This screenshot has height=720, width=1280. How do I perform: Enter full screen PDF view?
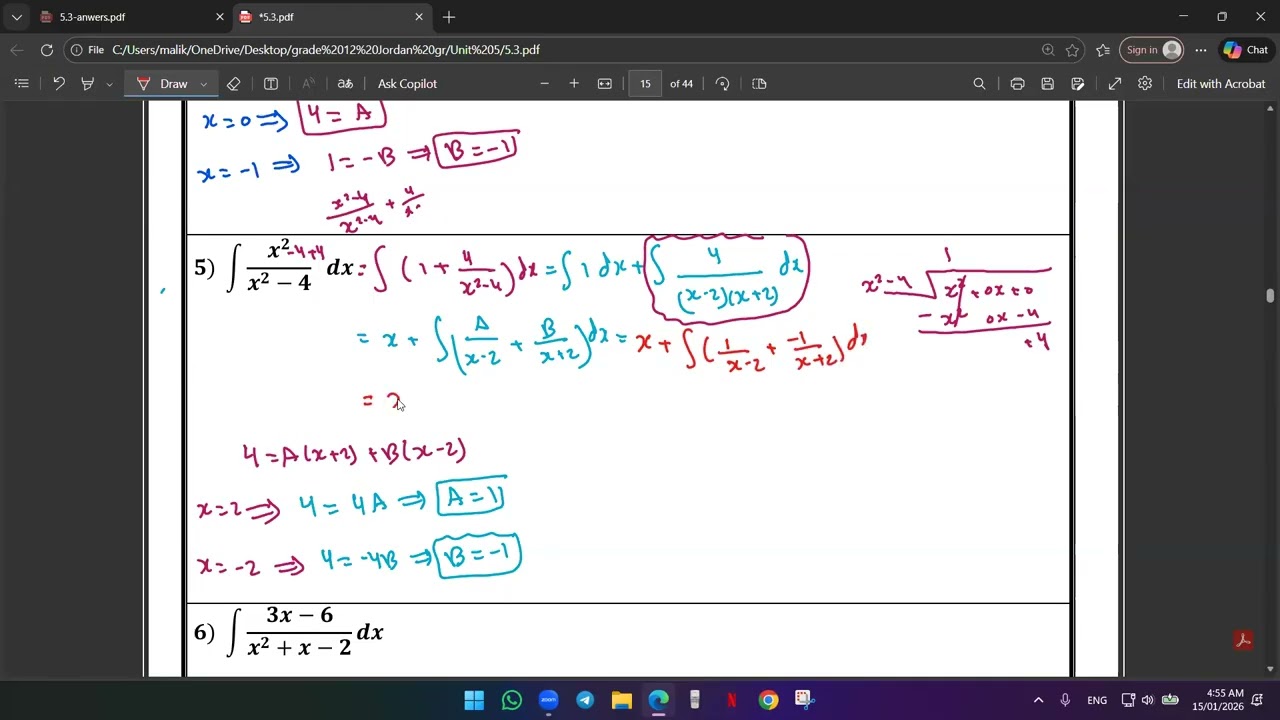click(1115, 84)
